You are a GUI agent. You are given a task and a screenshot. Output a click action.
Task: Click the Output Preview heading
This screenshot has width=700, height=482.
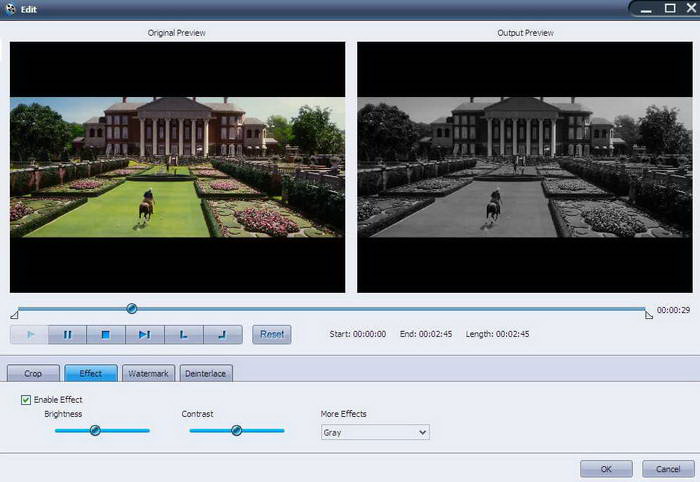(x=525, y=33)
